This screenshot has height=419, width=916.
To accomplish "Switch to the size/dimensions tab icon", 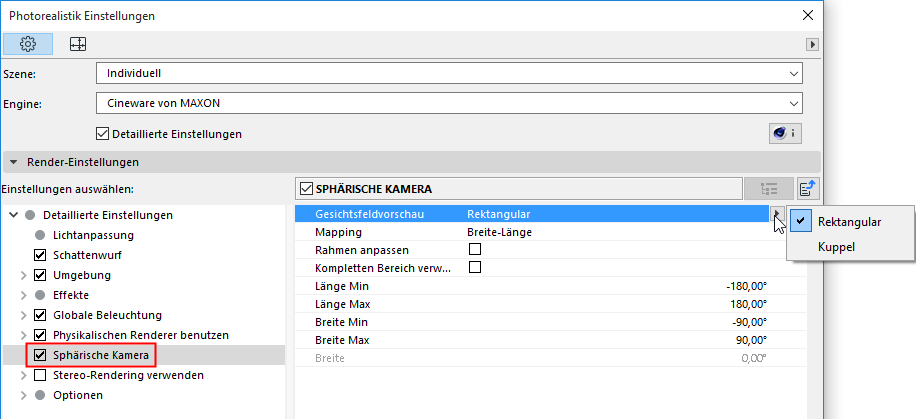I will coord(77,44).
